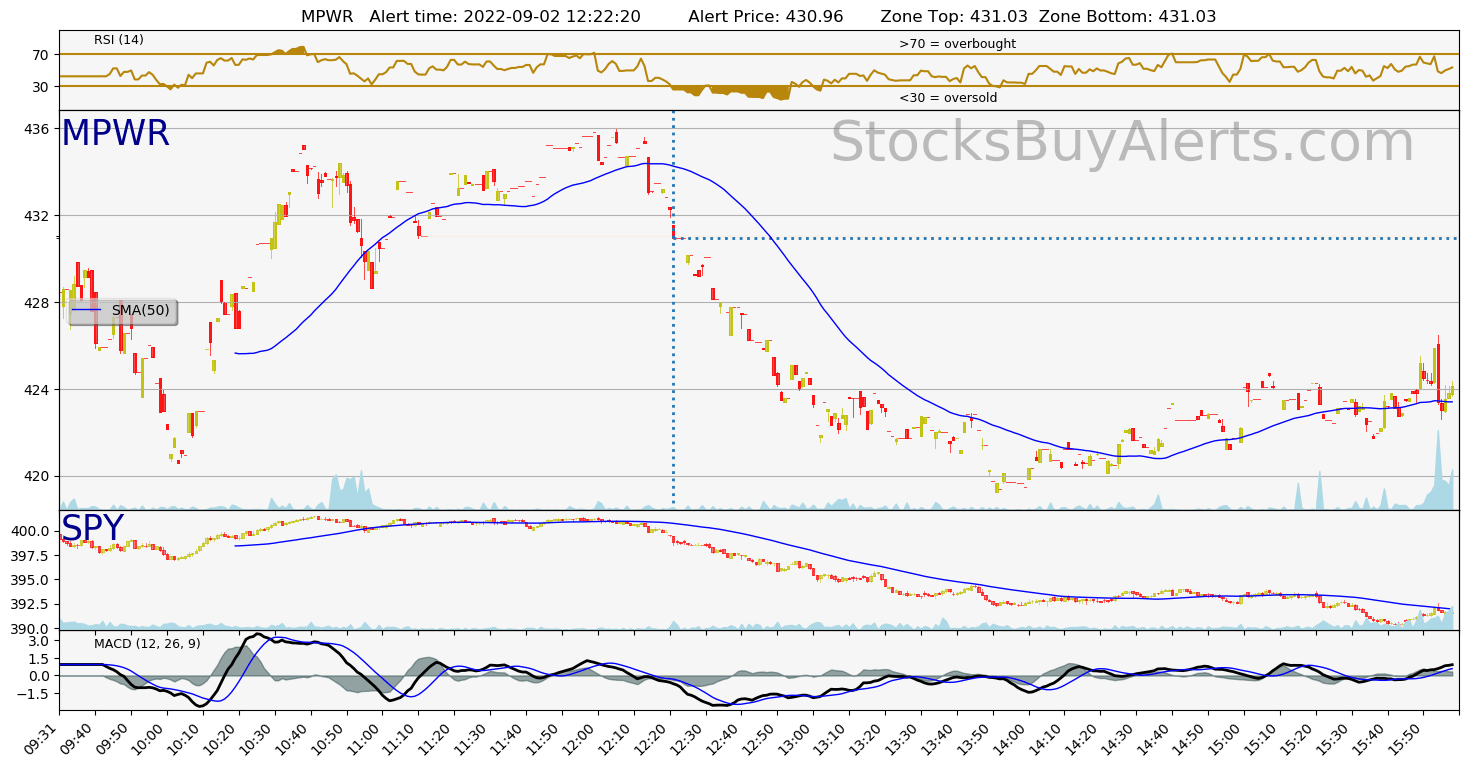Click the Zone Top: 431.03 label
Screen dimensions: 1474x768
point(953,17)
